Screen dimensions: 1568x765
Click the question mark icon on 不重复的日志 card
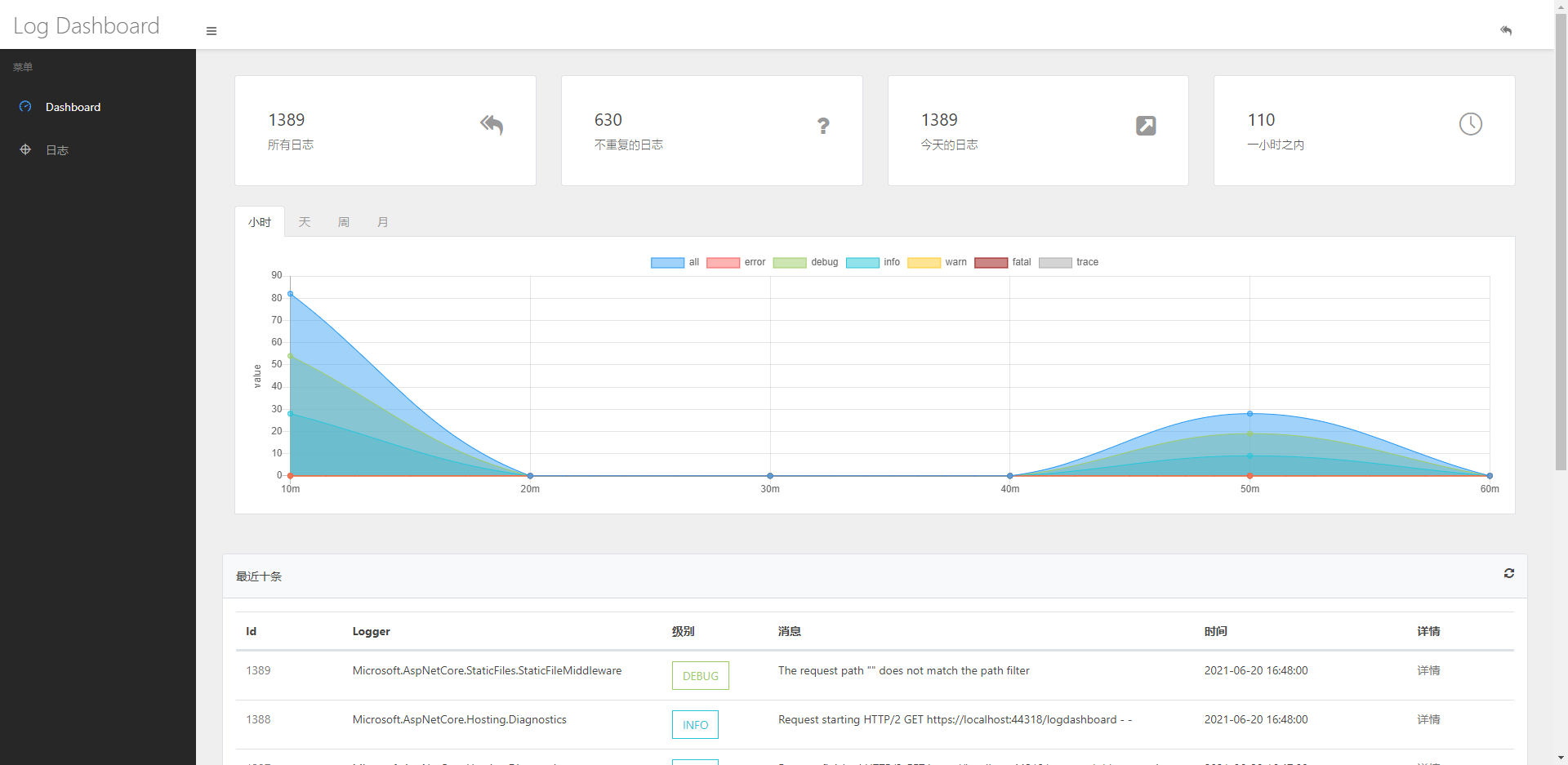823,126
